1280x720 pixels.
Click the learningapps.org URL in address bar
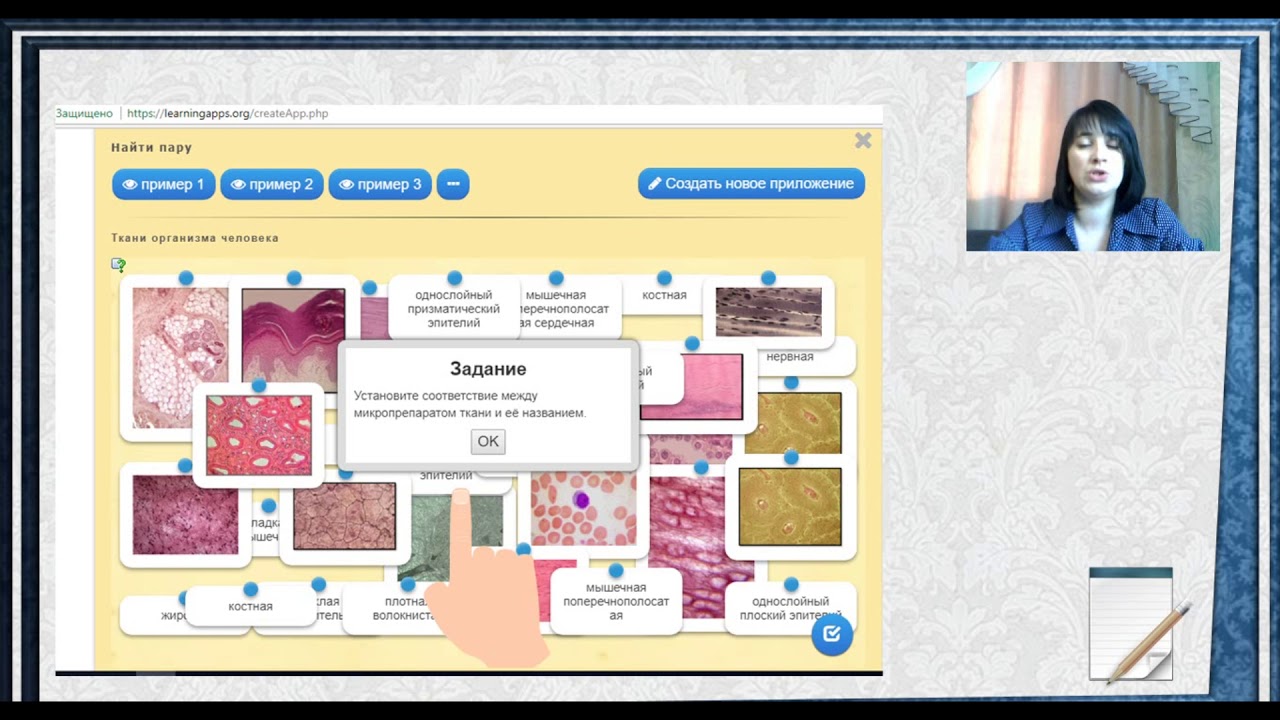pos(227,113)
